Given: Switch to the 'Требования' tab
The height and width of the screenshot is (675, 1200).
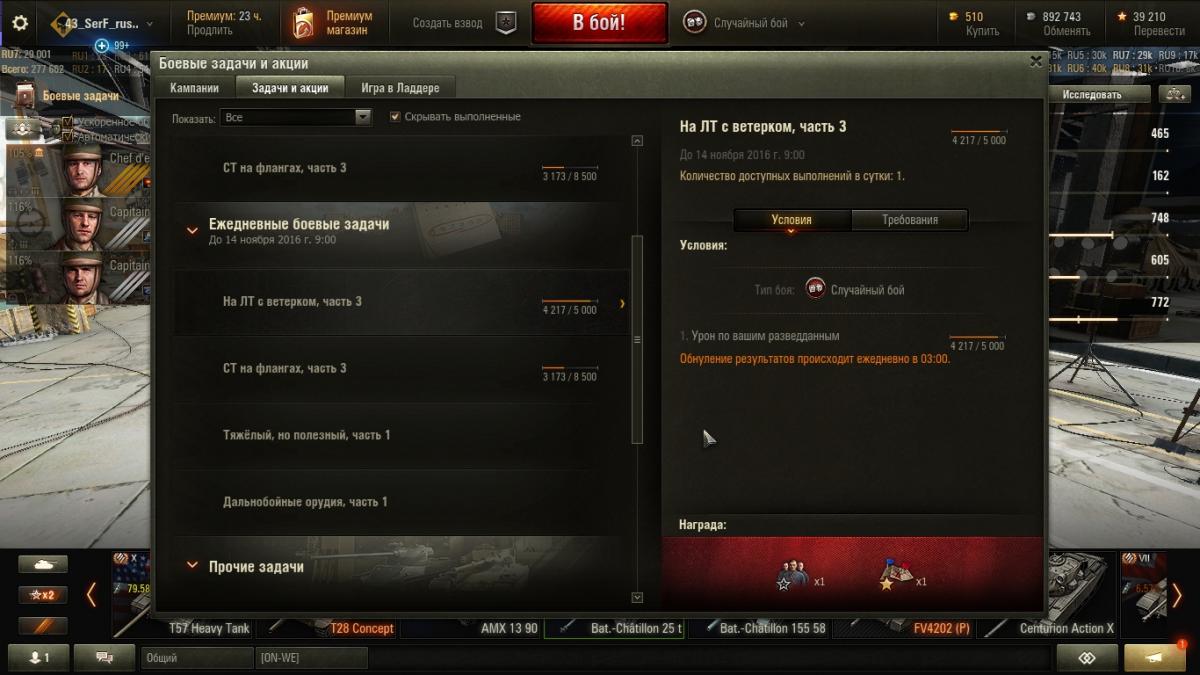Looking at the screenshot, I should point(910,220).
